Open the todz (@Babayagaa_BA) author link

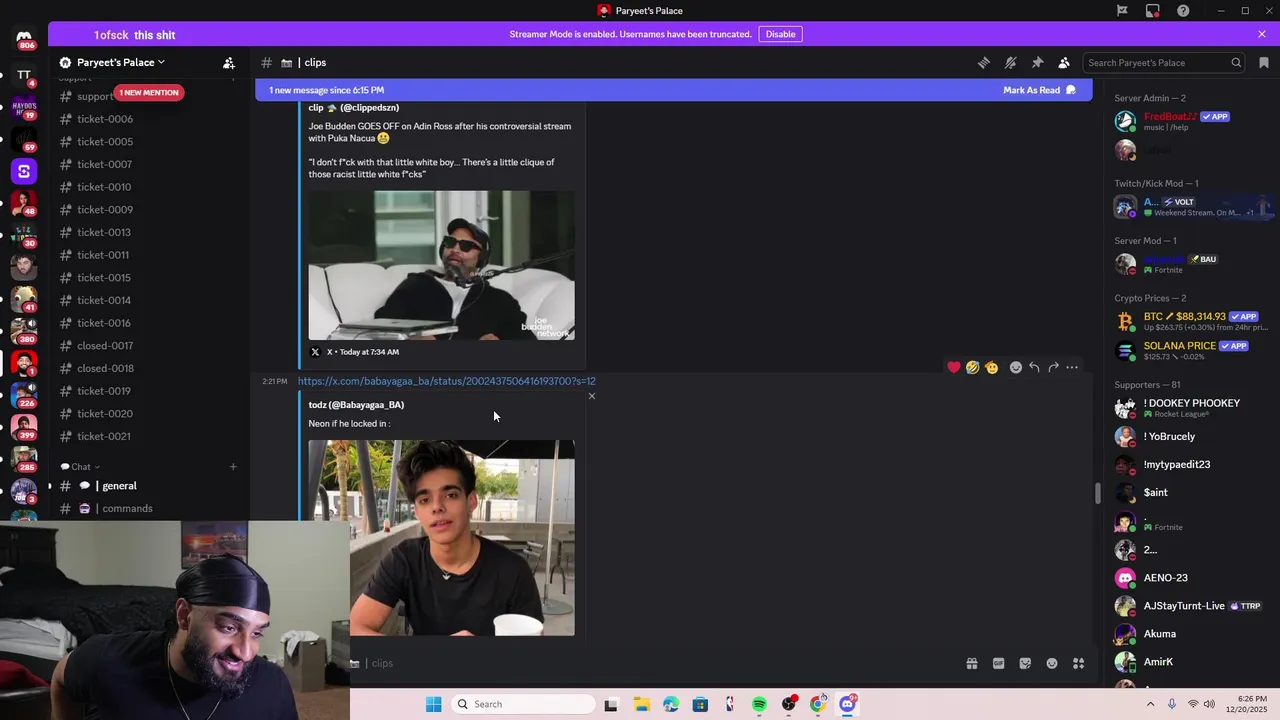[x=356, y=405]
